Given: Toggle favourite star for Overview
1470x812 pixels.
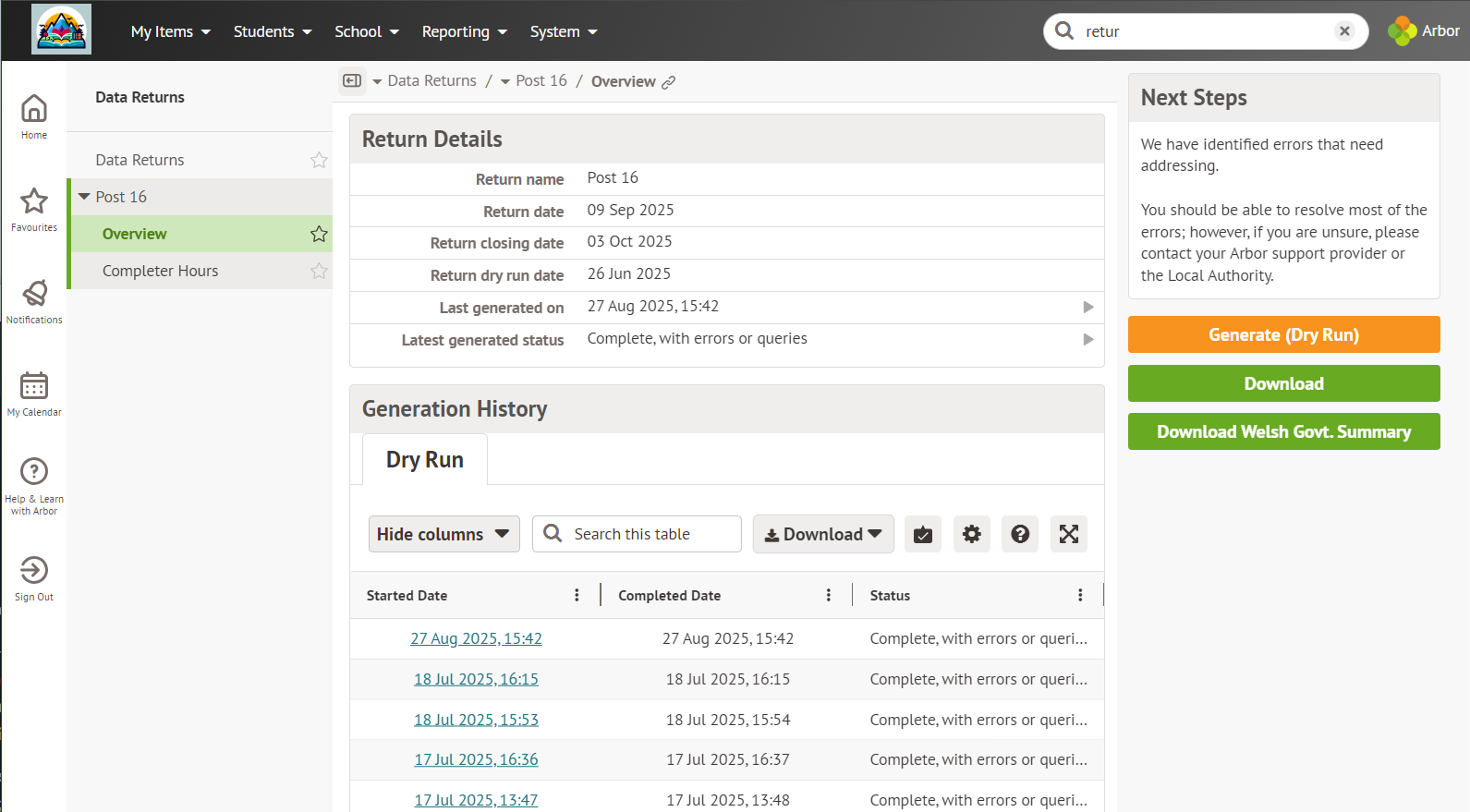Looking at the screenshot, I should tap(319, 234).
